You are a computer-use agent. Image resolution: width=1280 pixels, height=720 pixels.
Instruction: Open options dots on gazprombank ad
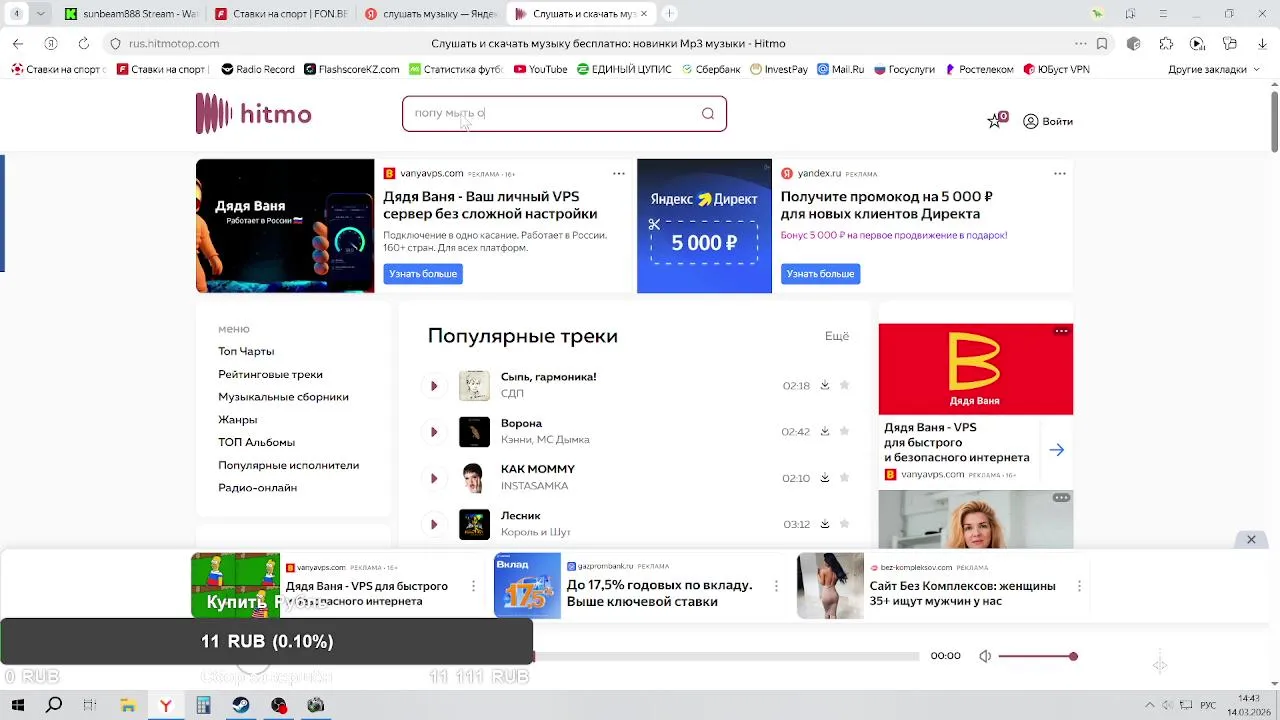(x=776, y=586)
